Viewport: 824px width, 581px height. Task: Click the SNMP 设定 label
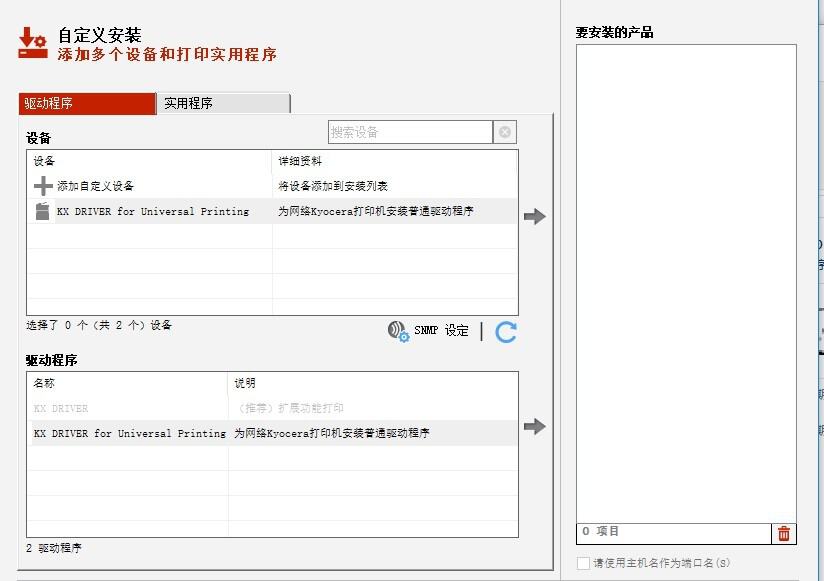pos(441,330)
